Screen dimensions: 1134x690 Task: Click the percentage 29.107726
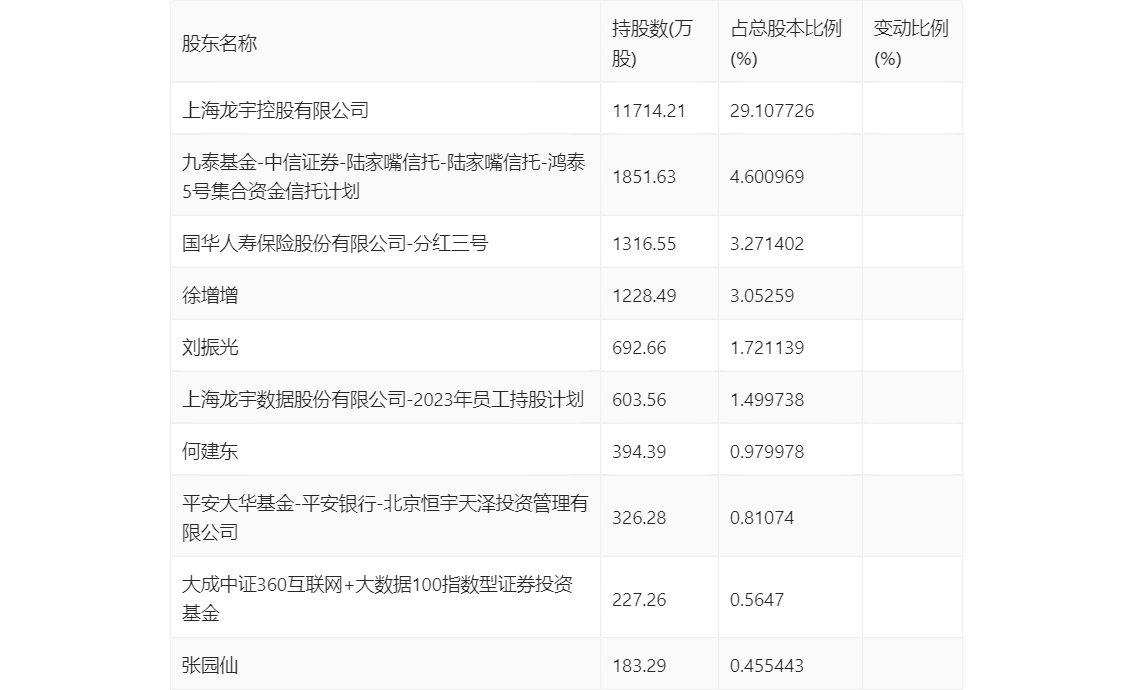pos(772,111)
